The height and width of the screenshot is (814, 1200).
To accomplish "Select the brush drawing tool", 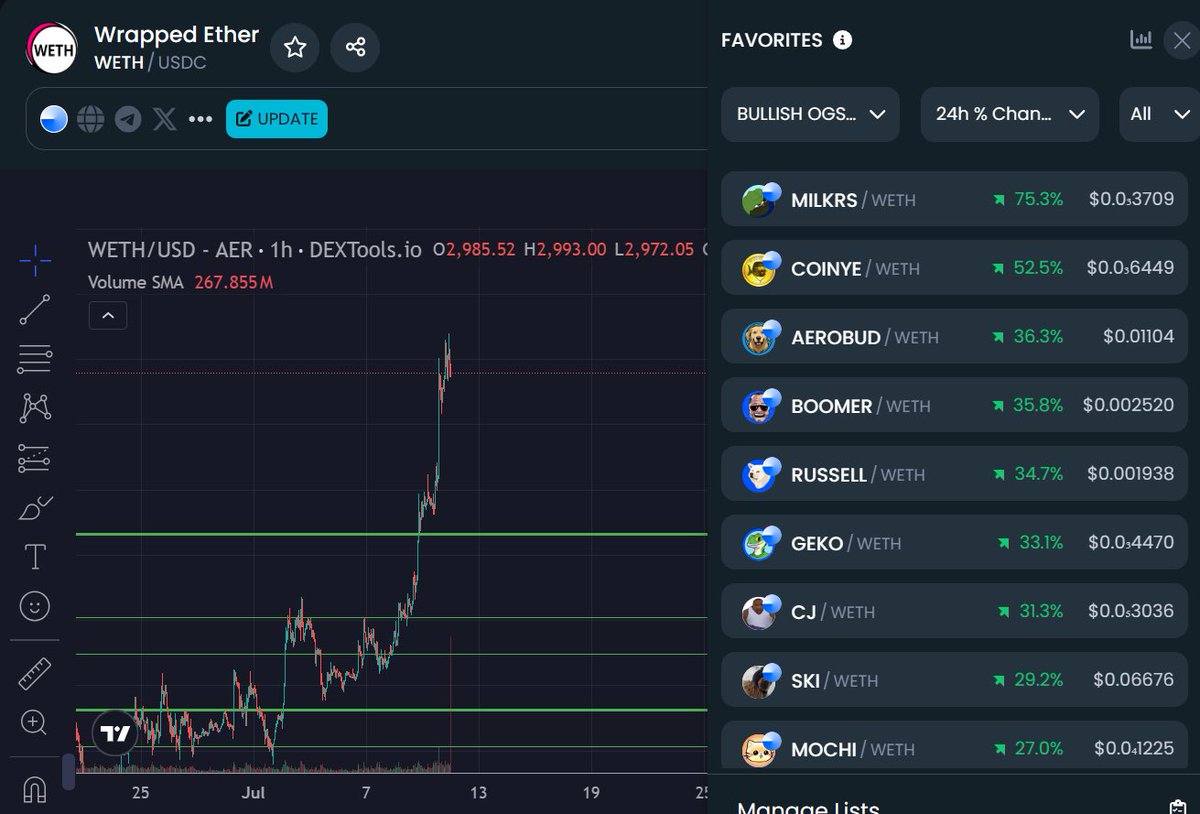I will point(35,508).
